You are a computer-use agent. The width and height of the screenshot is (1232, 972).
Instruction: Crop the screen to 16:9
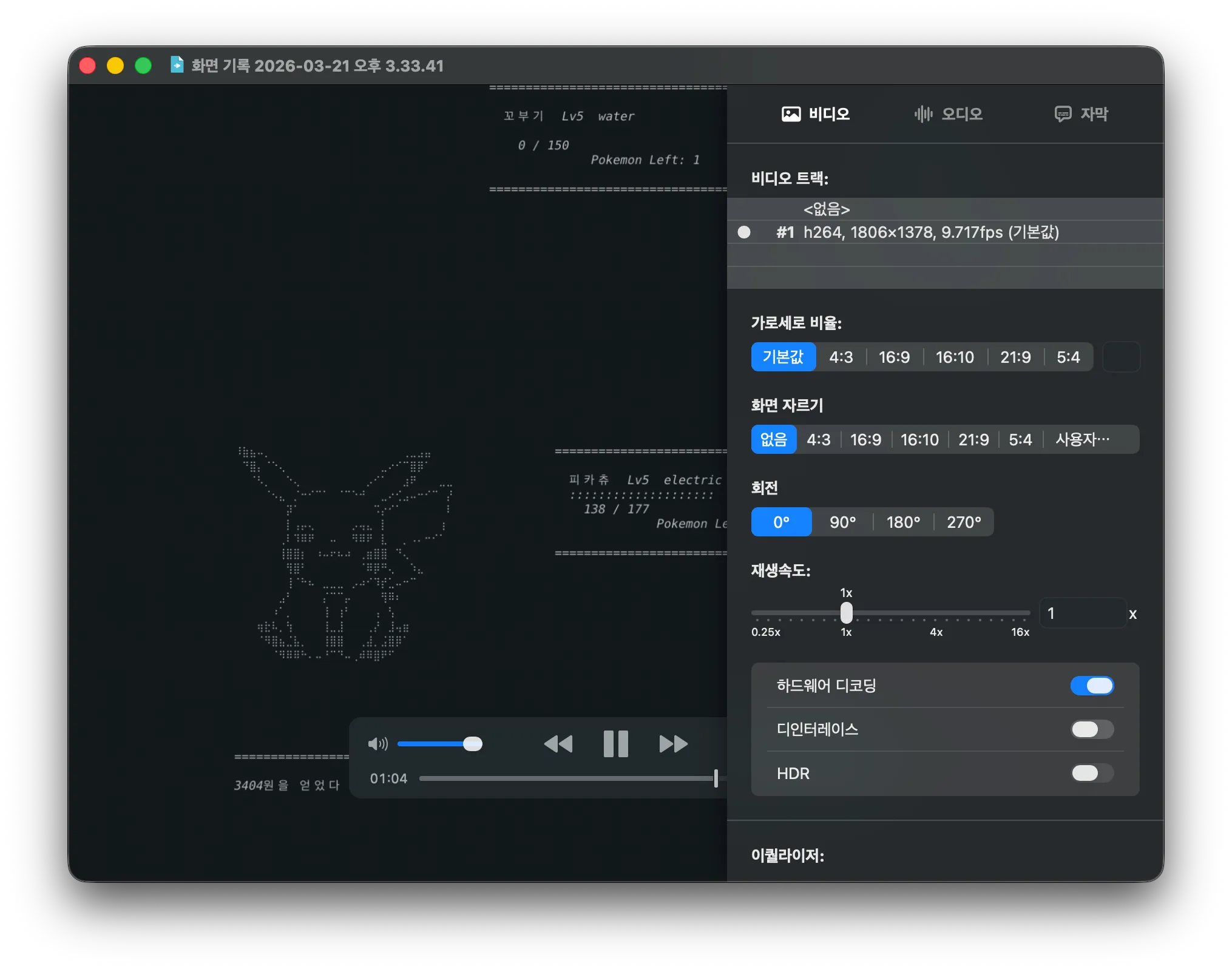[x=866, y=439]
